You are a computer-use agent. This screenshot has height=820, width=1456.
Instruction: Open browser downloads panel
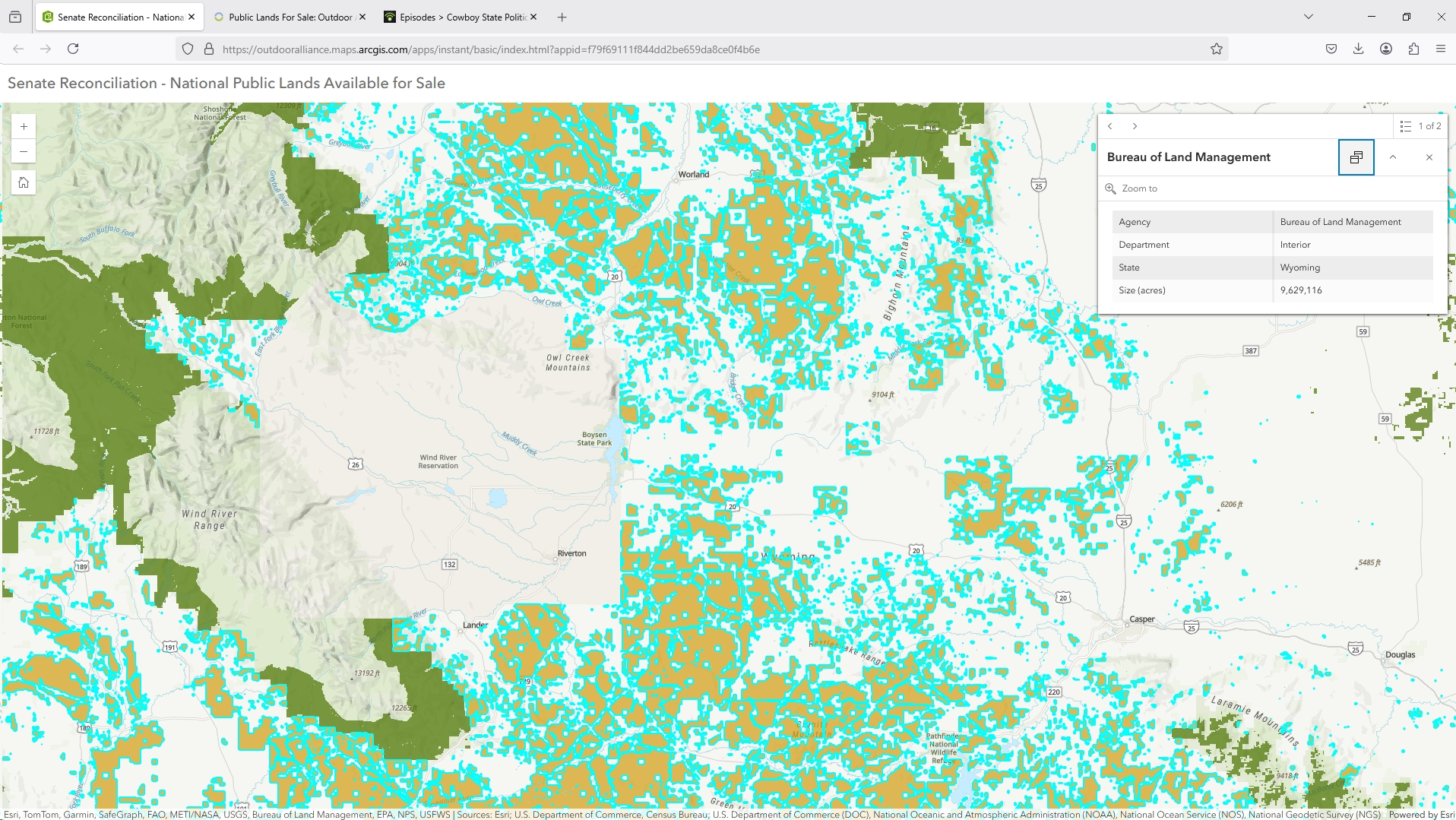(x=1358, y=49)
